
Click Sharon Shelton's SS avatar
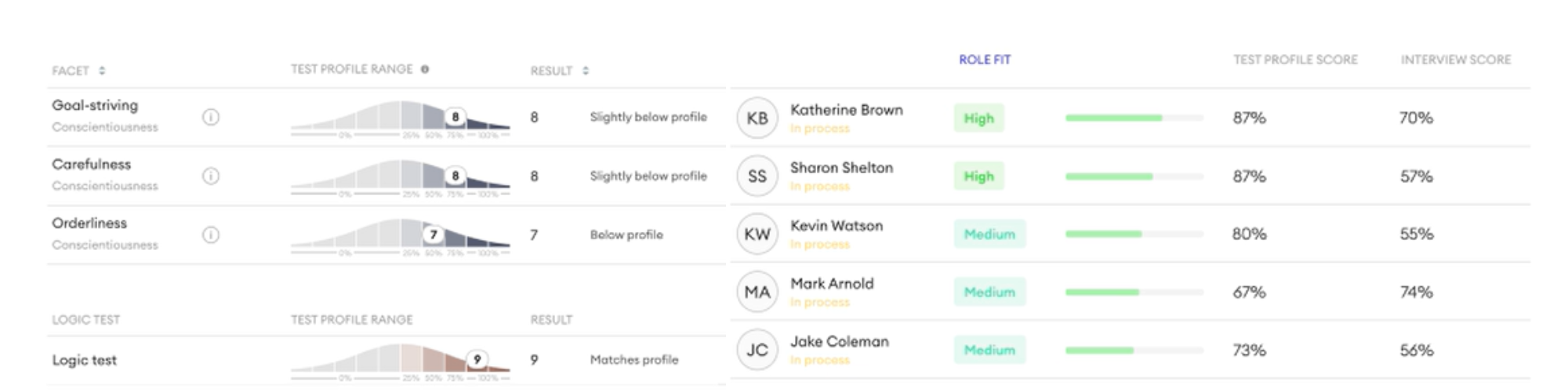click(x=757, y=176)
